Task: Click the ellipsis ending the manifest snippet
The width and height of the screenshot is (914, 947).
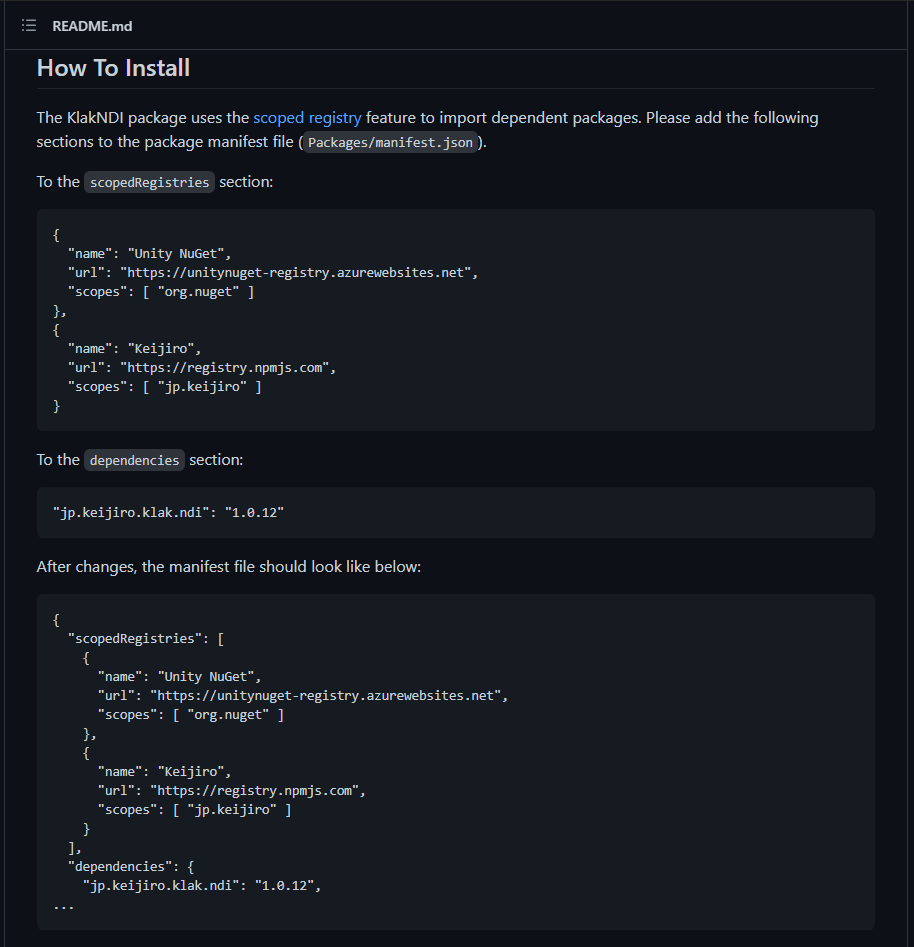Action: pos(64,905)
